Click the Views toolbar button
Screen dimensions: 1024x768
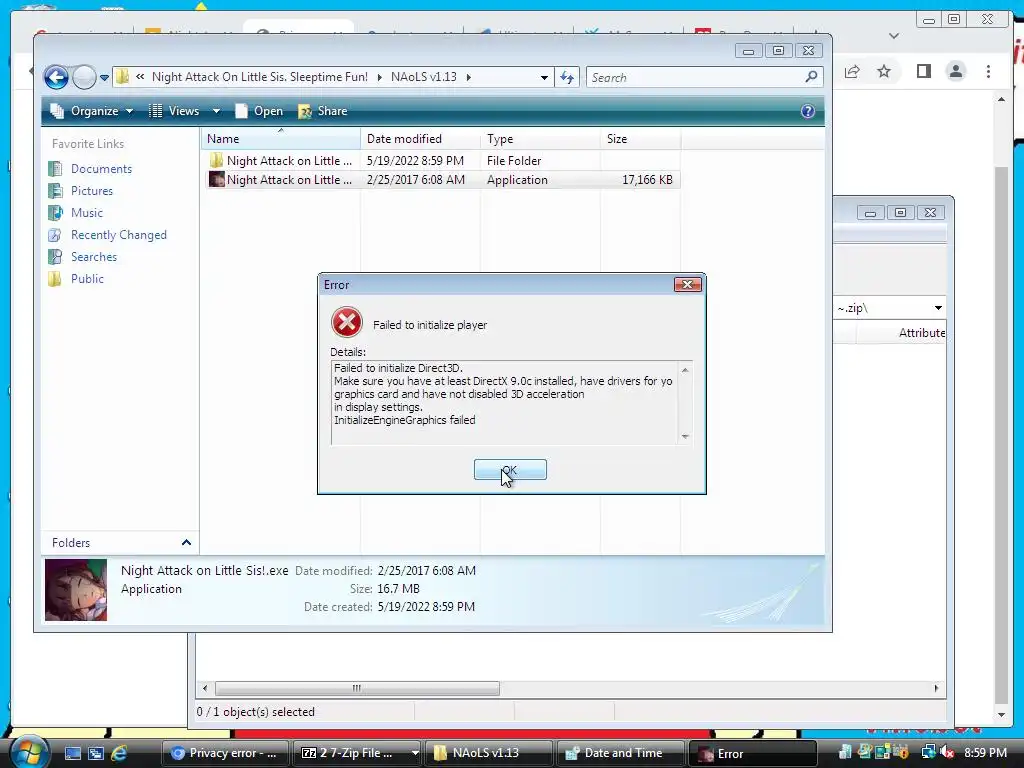click(x=174, y=111)
